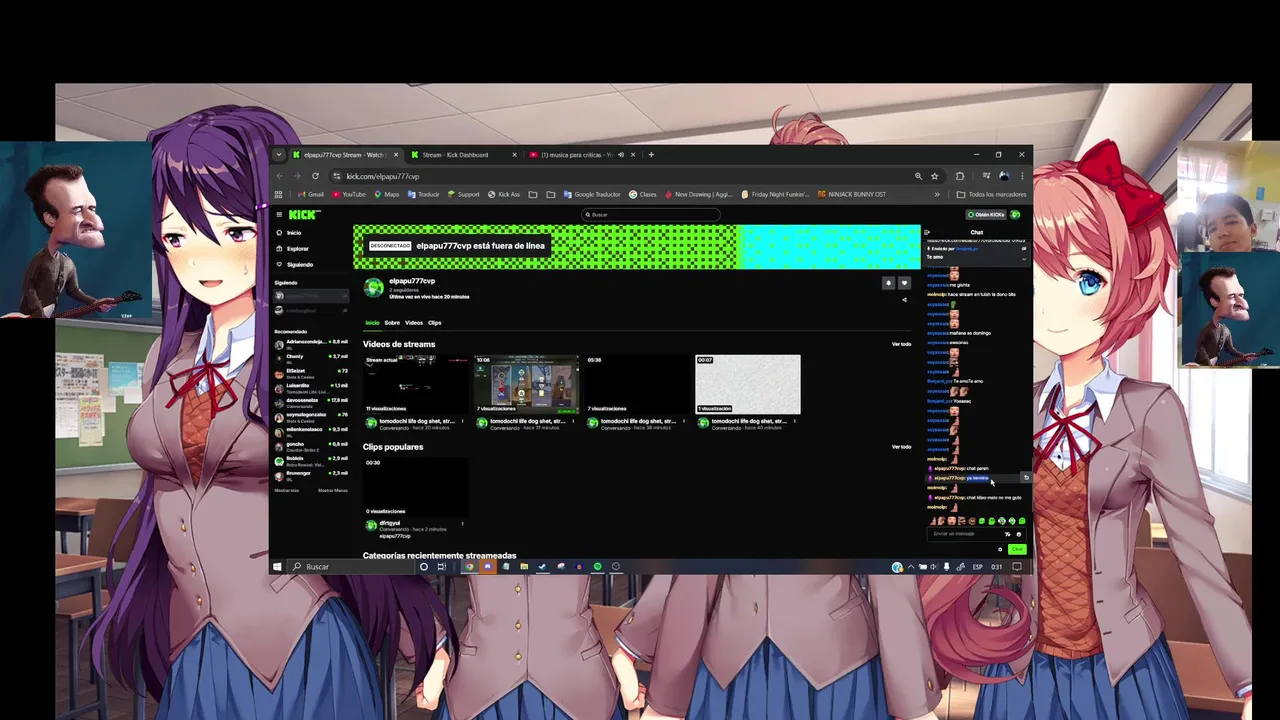Click the taskbar Buscar search box
This screenshot has width=1280, height=720.
tap(350, 567)
